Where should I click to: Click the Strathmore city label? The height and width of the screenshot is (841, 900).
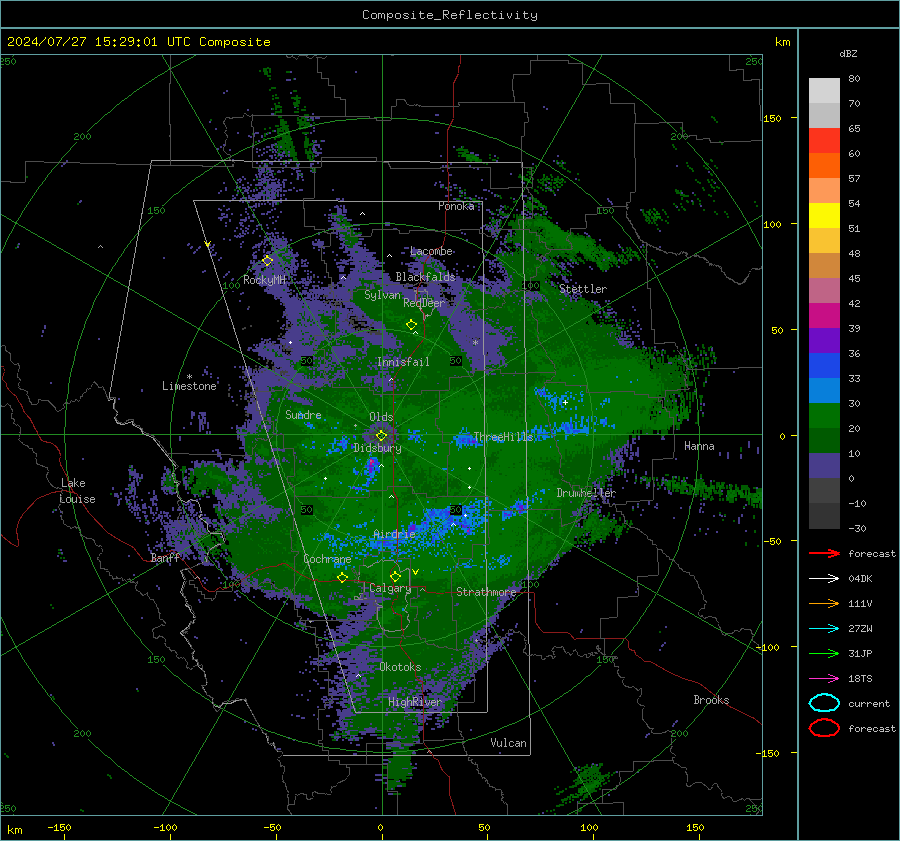[x=486, y=592]
